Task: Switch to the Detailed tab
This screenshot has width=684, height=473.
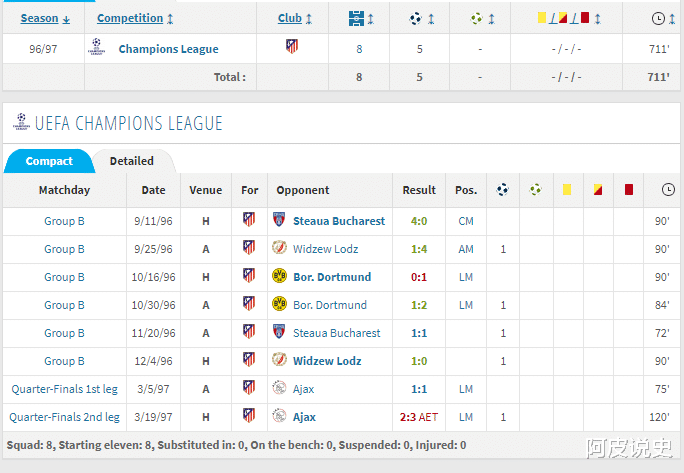Action: pos(131,161)
